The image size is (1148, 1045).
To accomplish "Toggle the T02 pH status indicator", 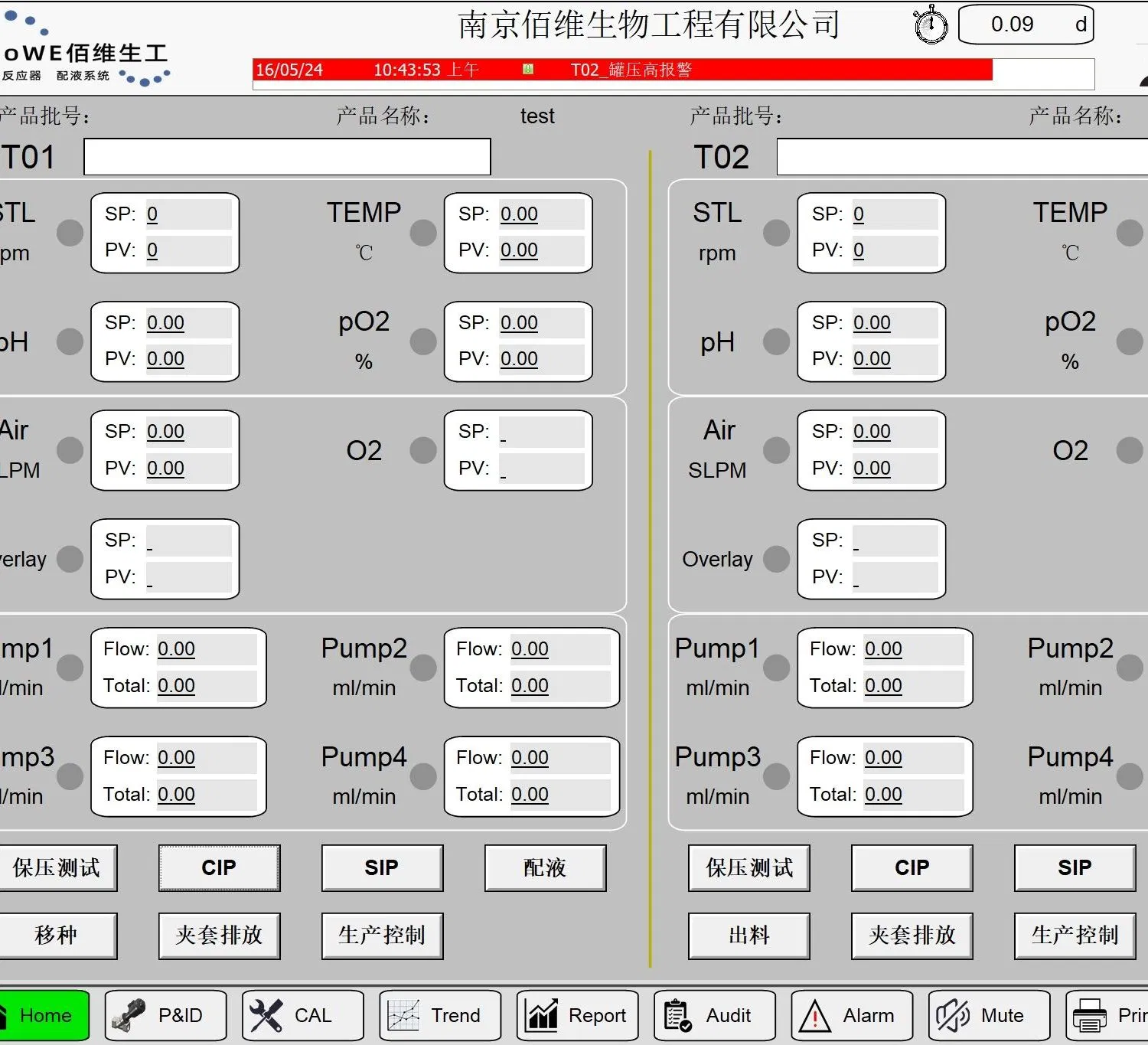I will (x=776, y=341).
